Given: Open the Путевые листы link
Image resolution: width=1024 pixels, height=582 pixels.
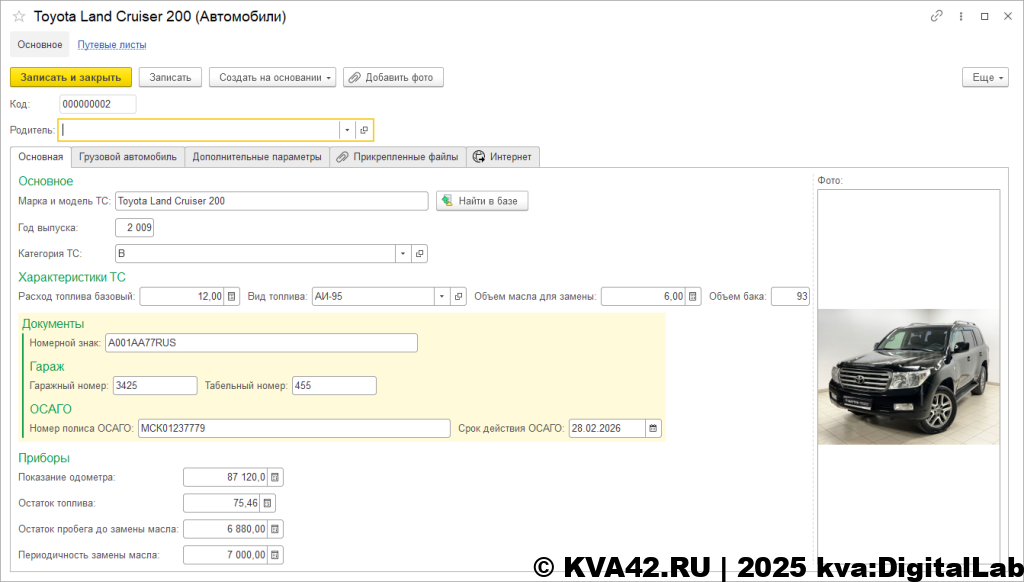Looking at the screenshot, I should tap(112, 44).
